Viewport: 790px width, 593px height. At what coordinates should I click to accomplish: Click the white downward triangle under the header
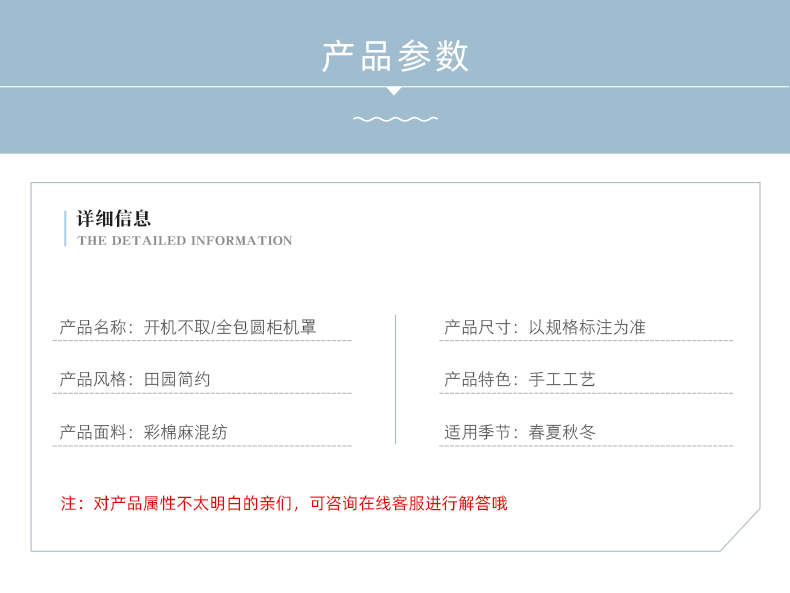click(x=394, y=91)
